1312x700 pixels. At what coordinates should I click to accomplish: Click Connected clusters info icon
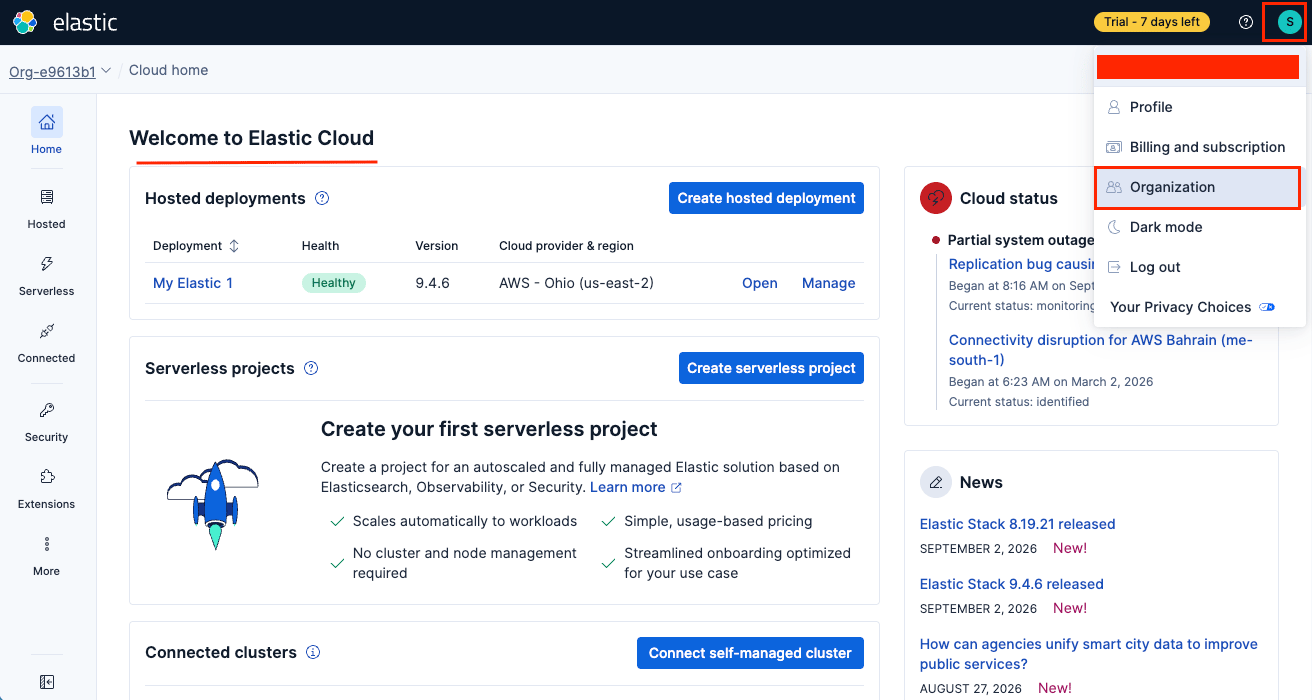pyautogui.click(x=313, y=652)
